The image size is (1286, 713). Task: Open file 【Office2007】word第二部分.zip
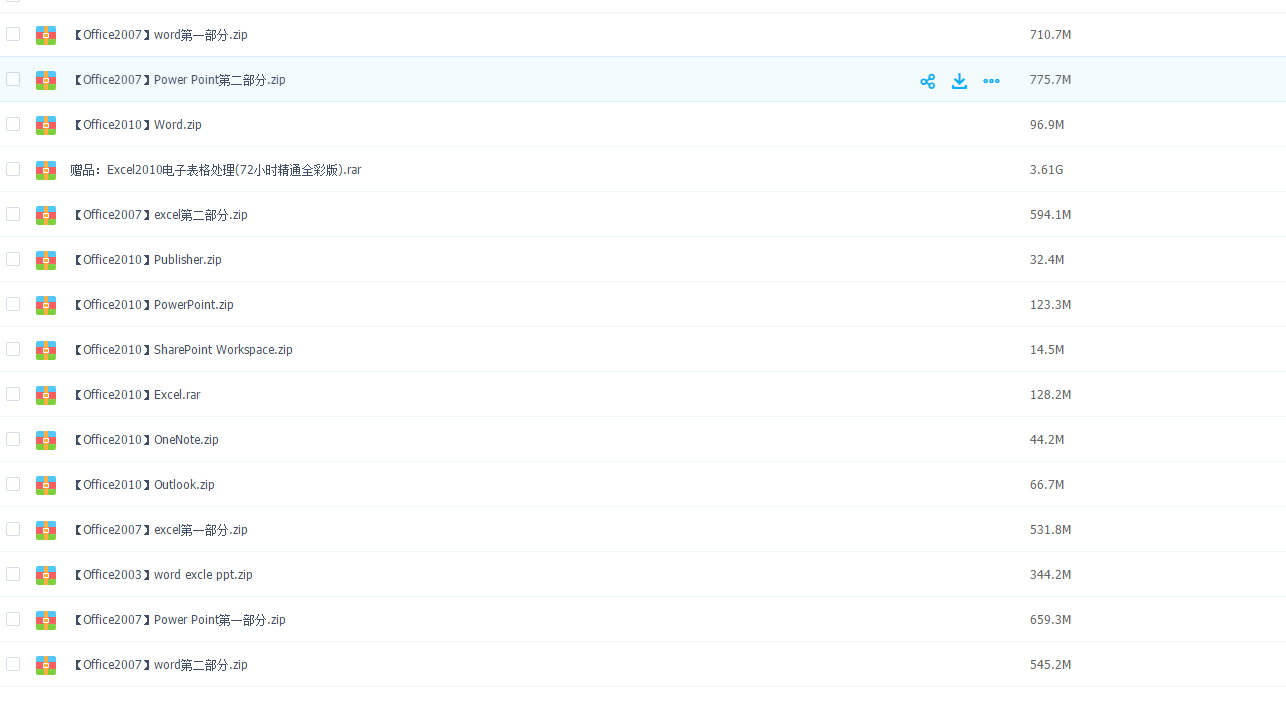159,665
